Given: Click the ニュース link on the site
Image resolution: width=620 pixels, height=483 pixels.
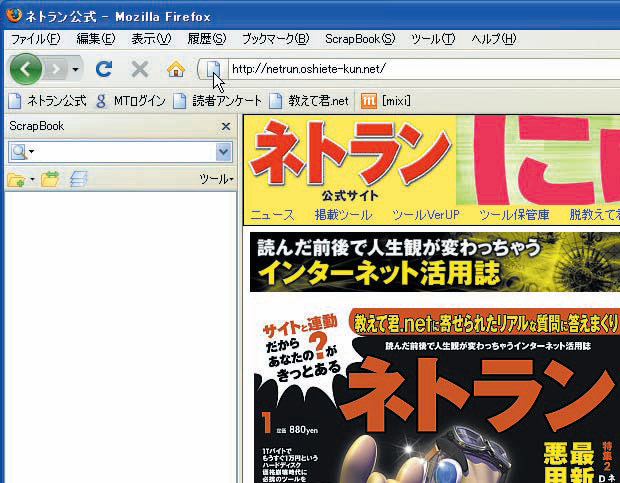Looking at the screenshot, I should tap(272, 215).
